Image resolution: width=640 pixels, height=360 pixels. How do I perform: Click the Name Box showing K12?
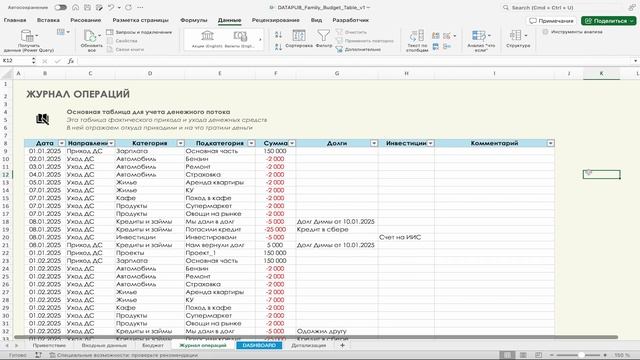[16, 60]
